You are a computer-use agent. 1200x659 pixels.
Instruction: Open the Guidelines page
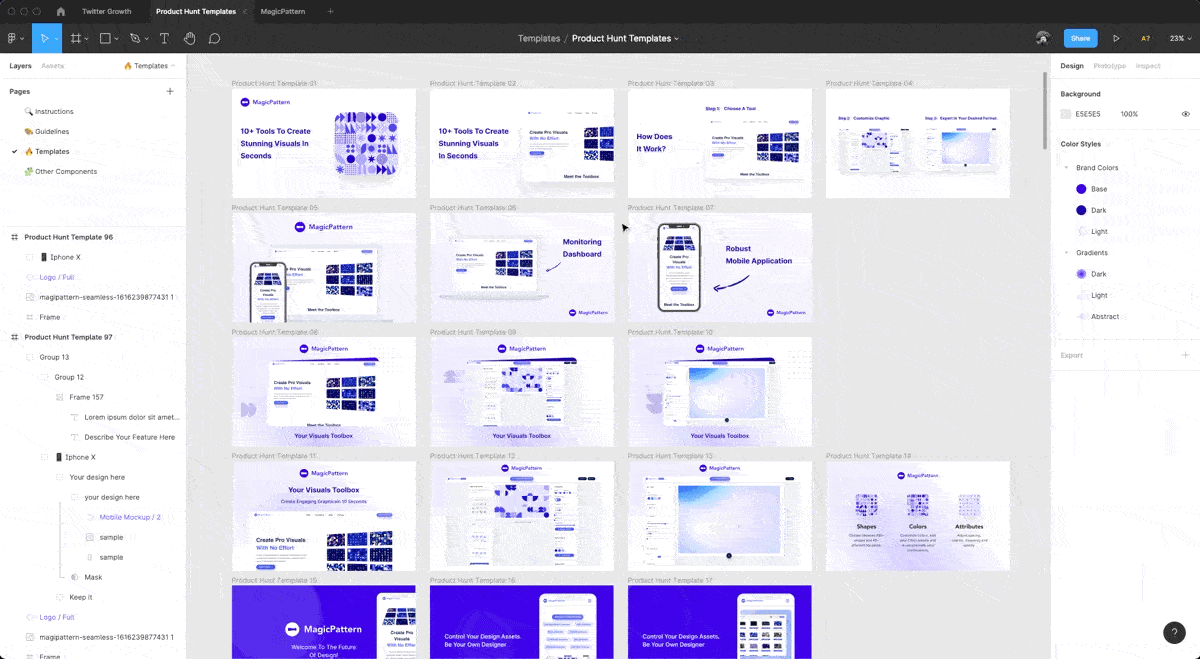52,131
